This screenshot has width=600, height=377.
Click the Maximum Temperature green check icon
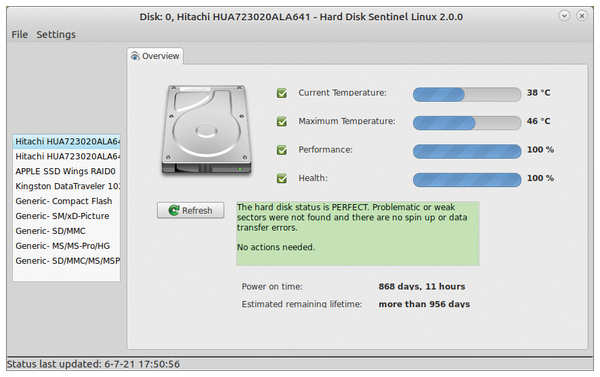coord(282,121)
